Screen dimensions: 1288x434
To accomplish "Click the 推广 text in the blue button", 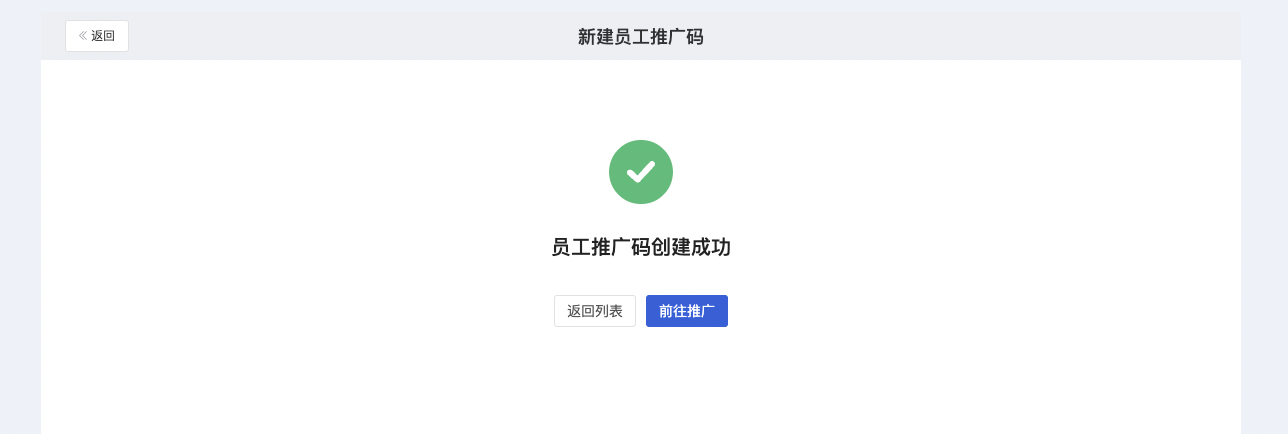I will pos(701,311).
